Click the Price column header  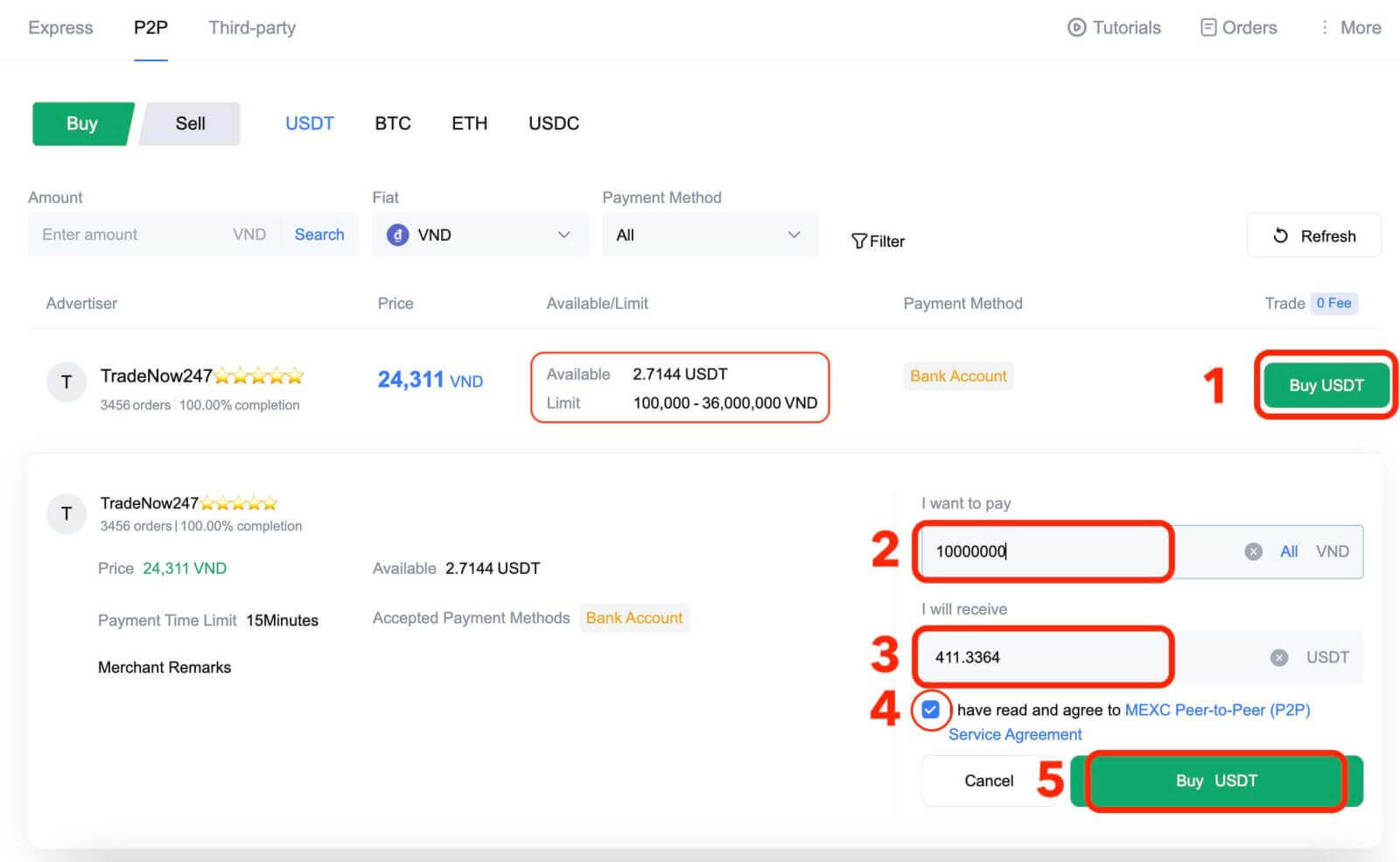(x=395, y=303)
